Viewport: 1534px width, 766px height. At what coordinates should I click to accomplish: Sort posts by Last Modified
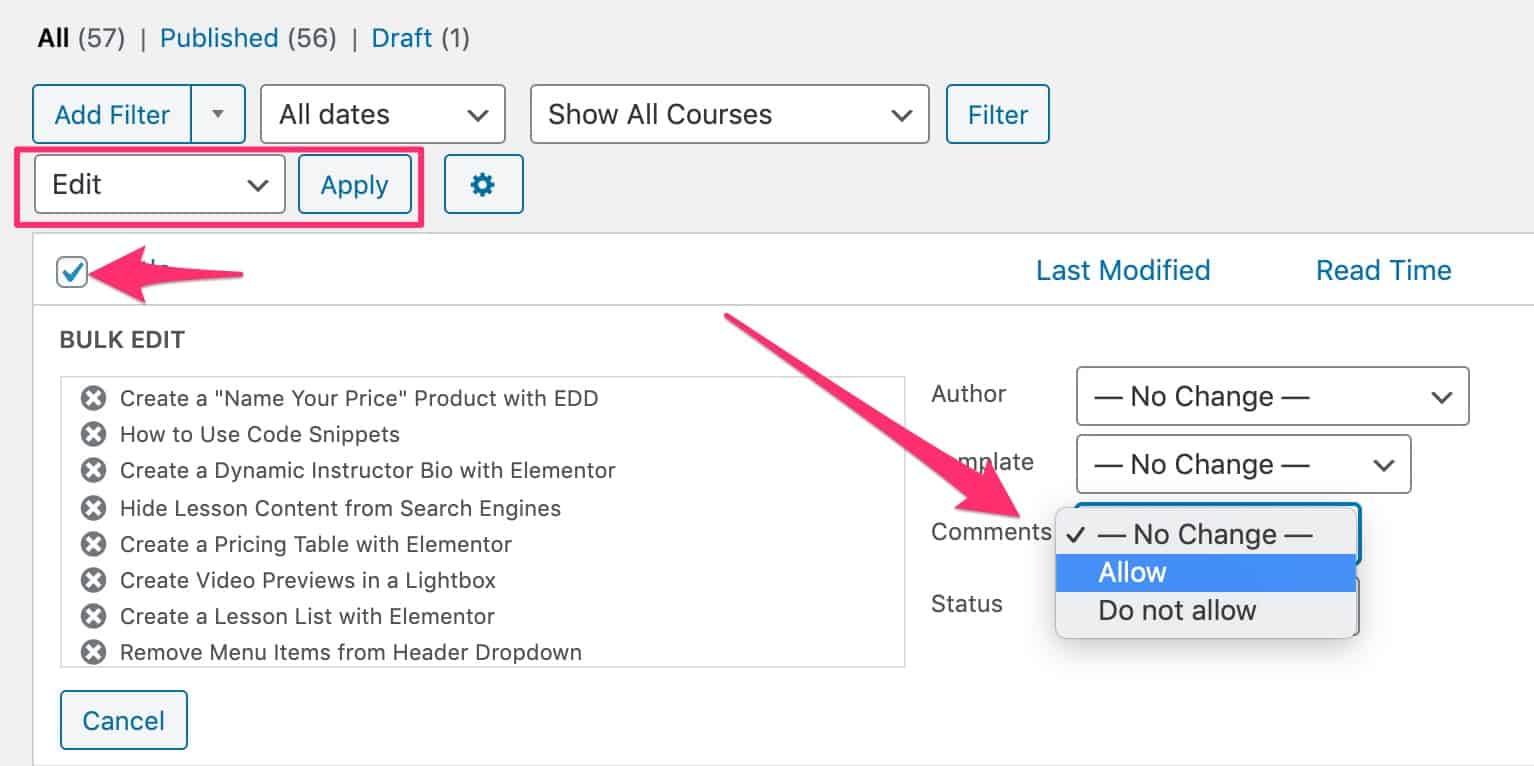(1122, 270)
